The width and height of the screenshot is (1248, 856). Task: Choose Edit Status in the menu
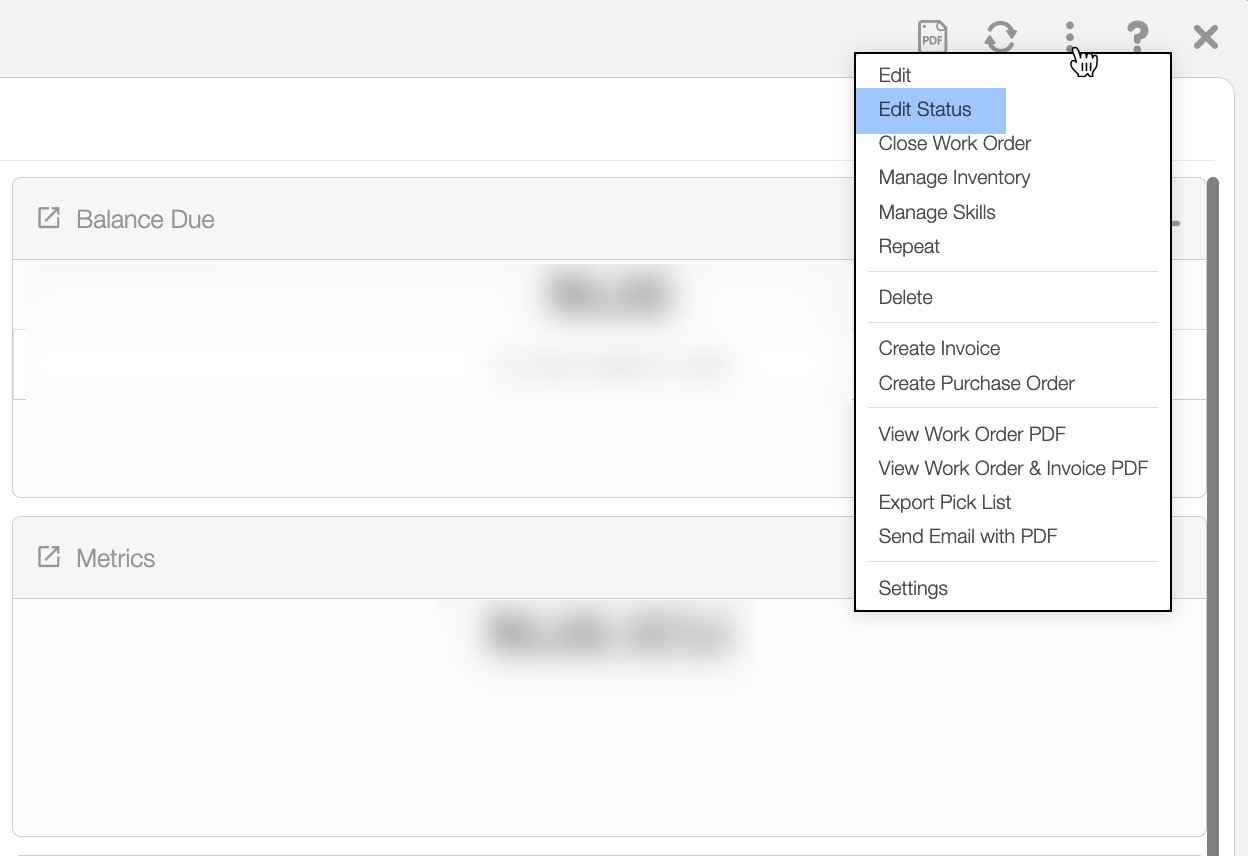click(x=924, y=109)
